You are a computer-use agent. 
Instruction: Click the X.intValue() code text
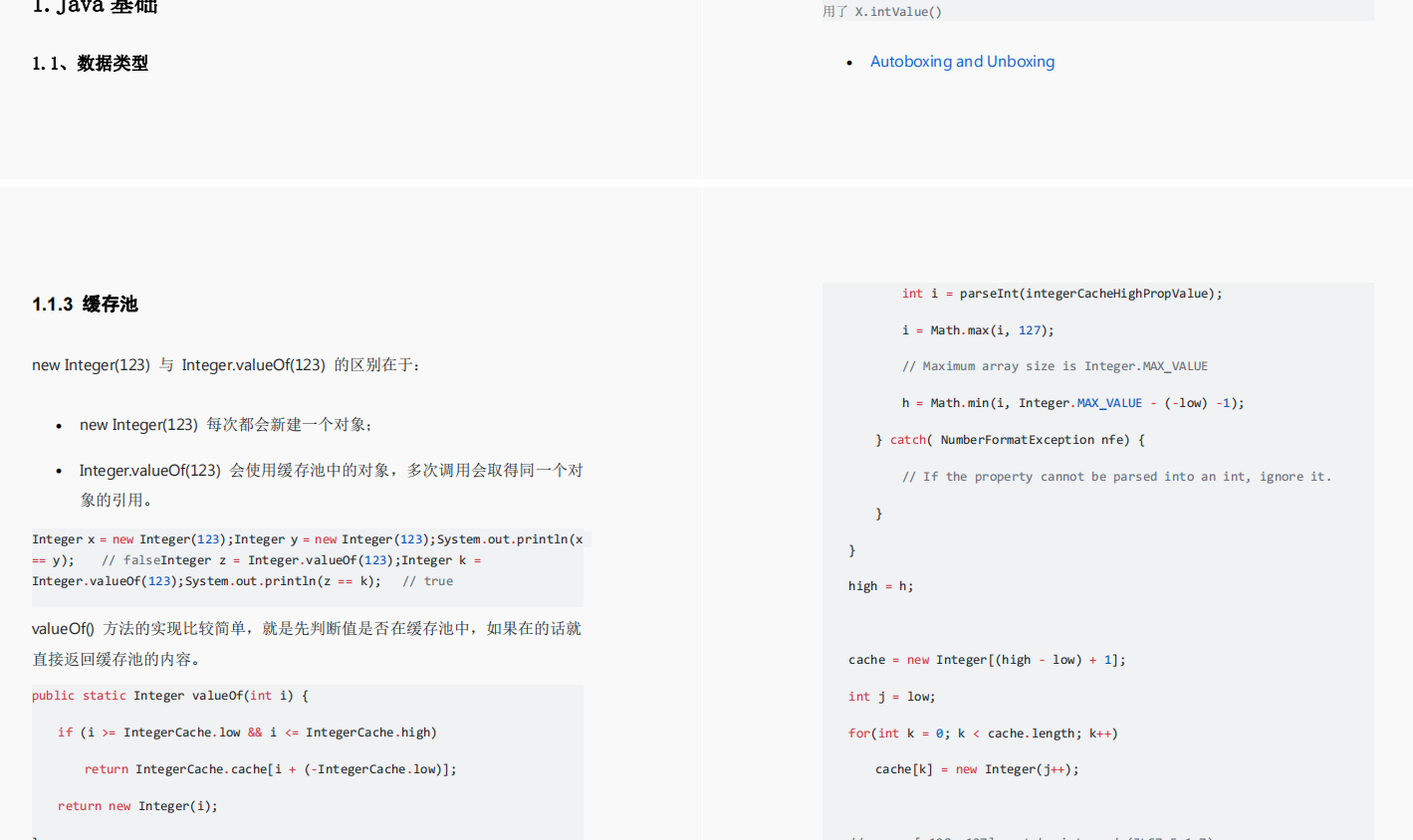897,12
